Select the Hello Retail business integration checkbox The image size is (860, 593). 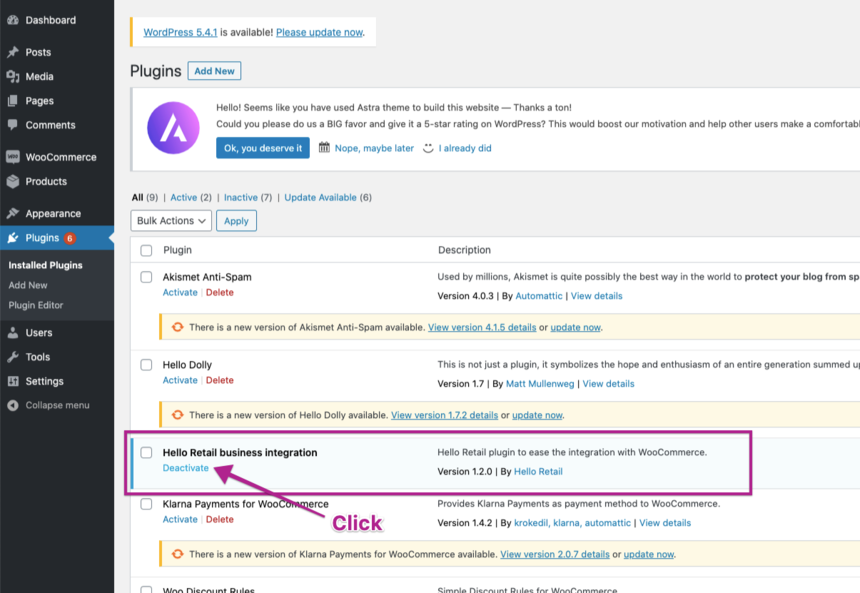(x=146, y=453)
